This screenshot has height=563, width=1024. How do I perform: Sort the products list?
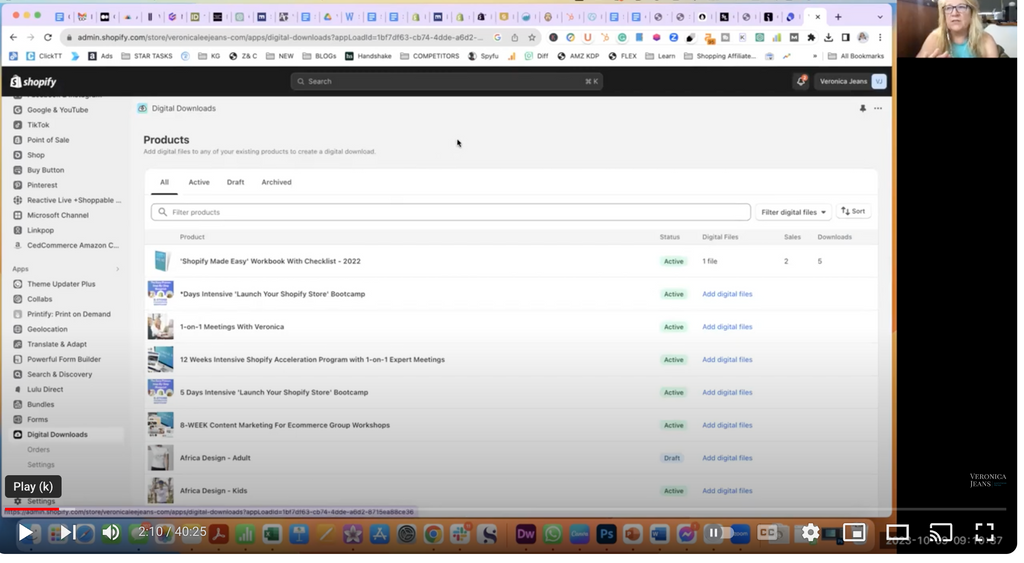coord(853,212)
